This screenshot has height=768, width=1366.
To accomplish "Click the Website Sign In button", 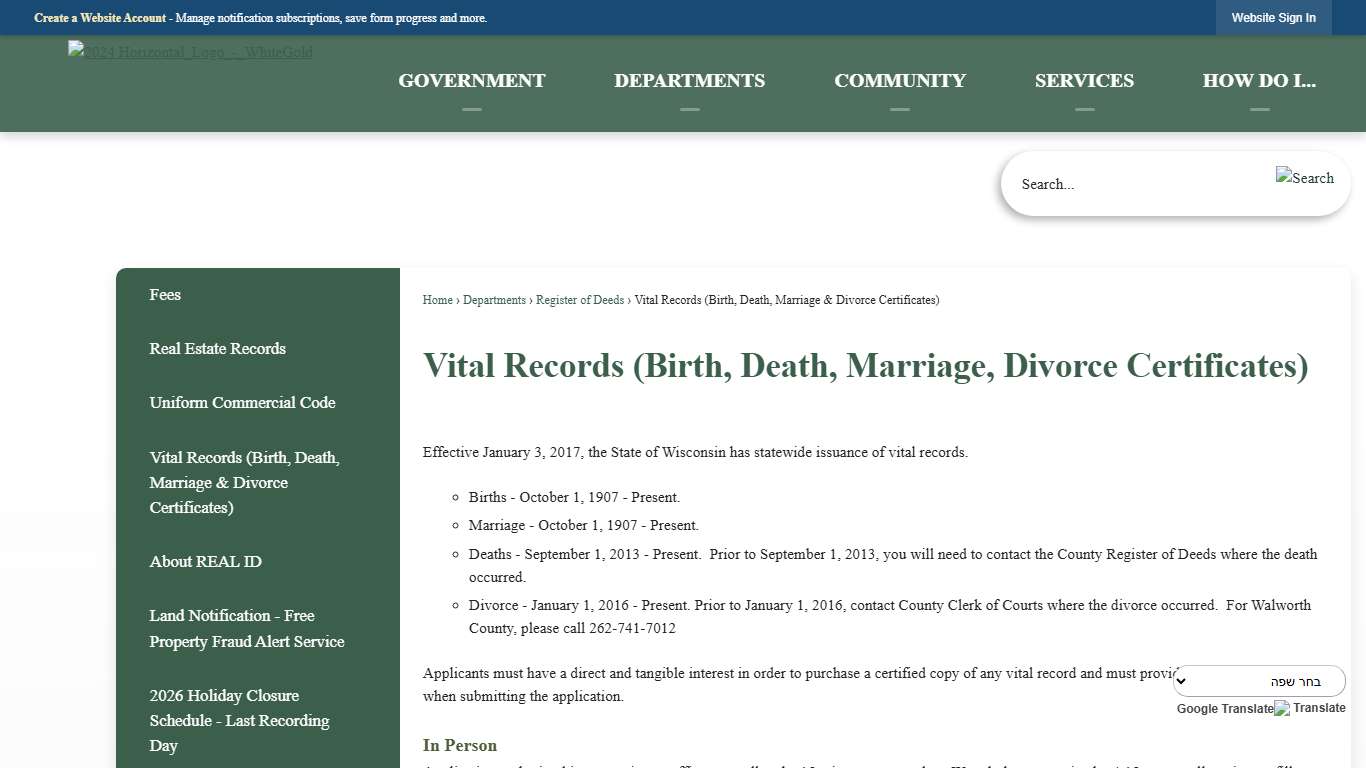I will 1273,17.
